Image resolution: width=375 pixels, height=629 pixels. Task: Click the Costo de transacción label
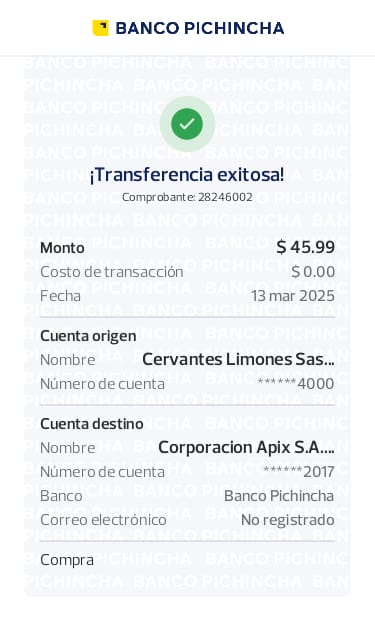[x=112, y=272]
